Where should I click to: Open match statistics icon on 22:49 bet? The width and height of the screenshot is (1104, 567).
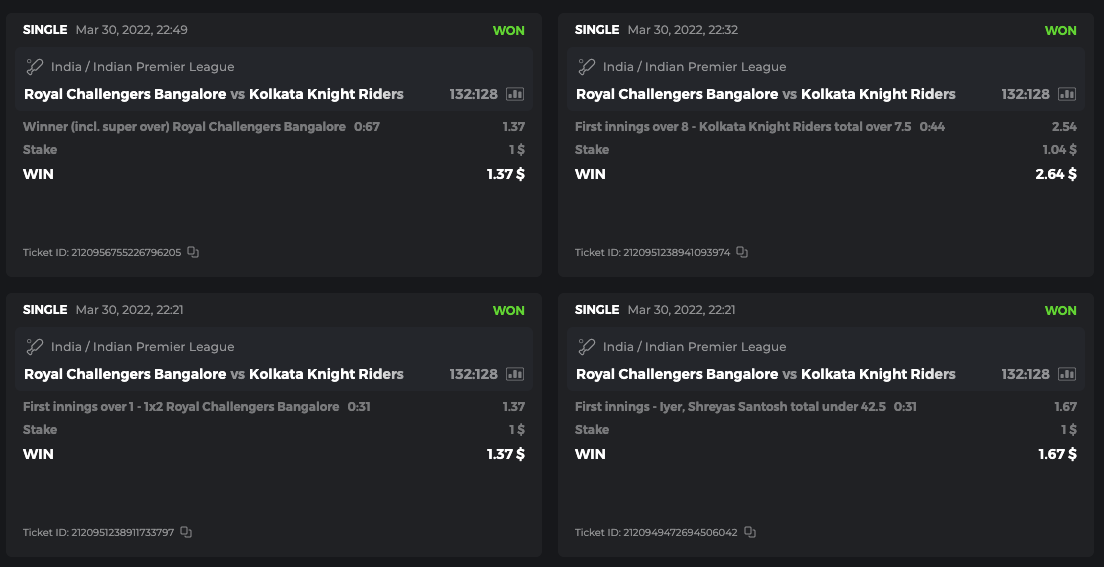coord(515,94)
